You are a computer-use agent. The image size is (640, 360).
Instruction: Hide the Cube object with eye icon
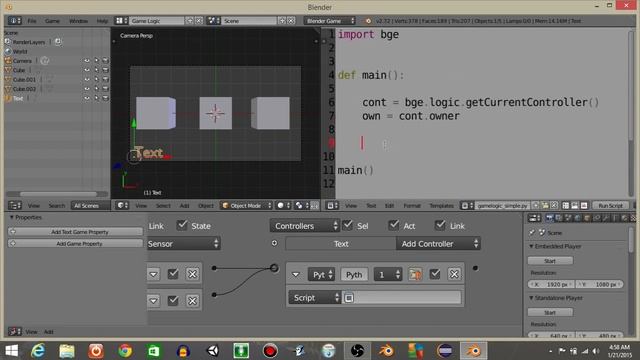[87, 70]
